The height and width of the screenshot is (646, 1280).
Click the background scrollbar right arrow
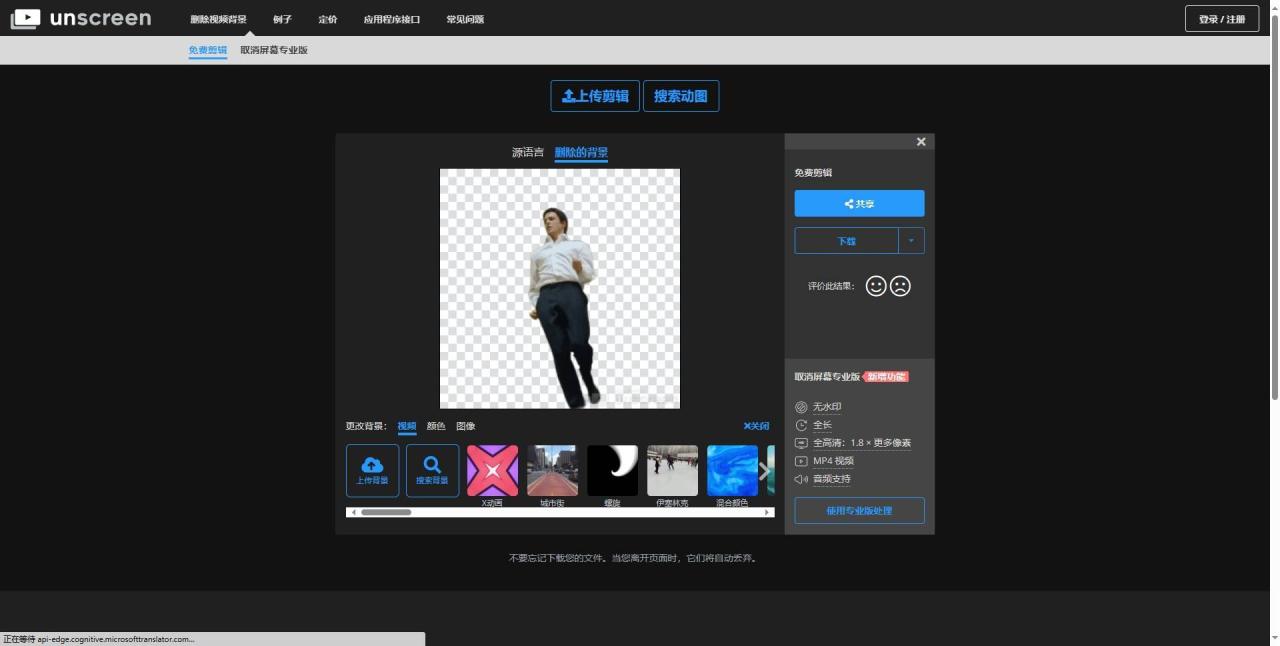click(768, 513)
